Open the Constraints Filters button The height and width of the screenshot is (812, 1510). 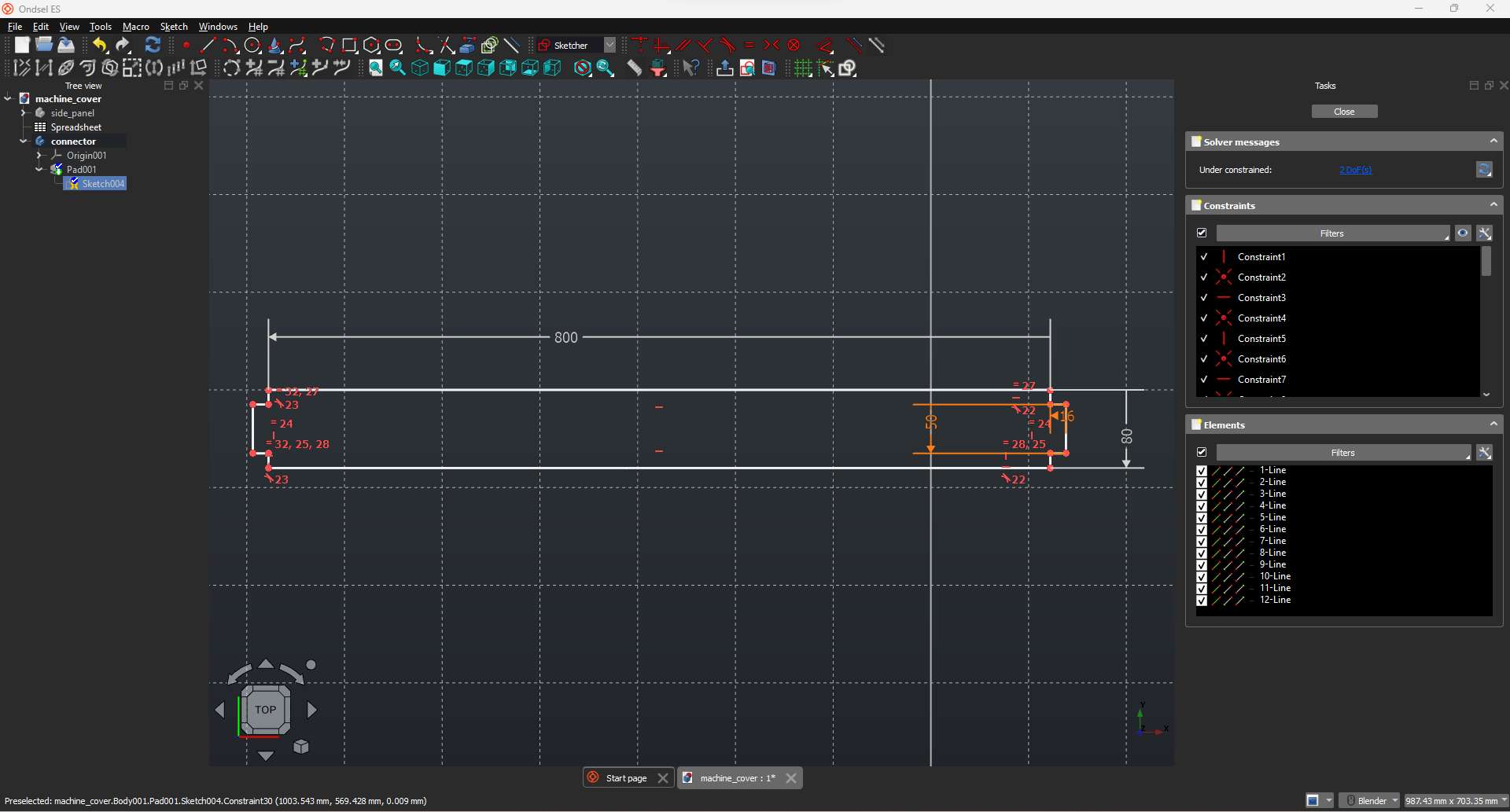click(x=1332, y=233)
